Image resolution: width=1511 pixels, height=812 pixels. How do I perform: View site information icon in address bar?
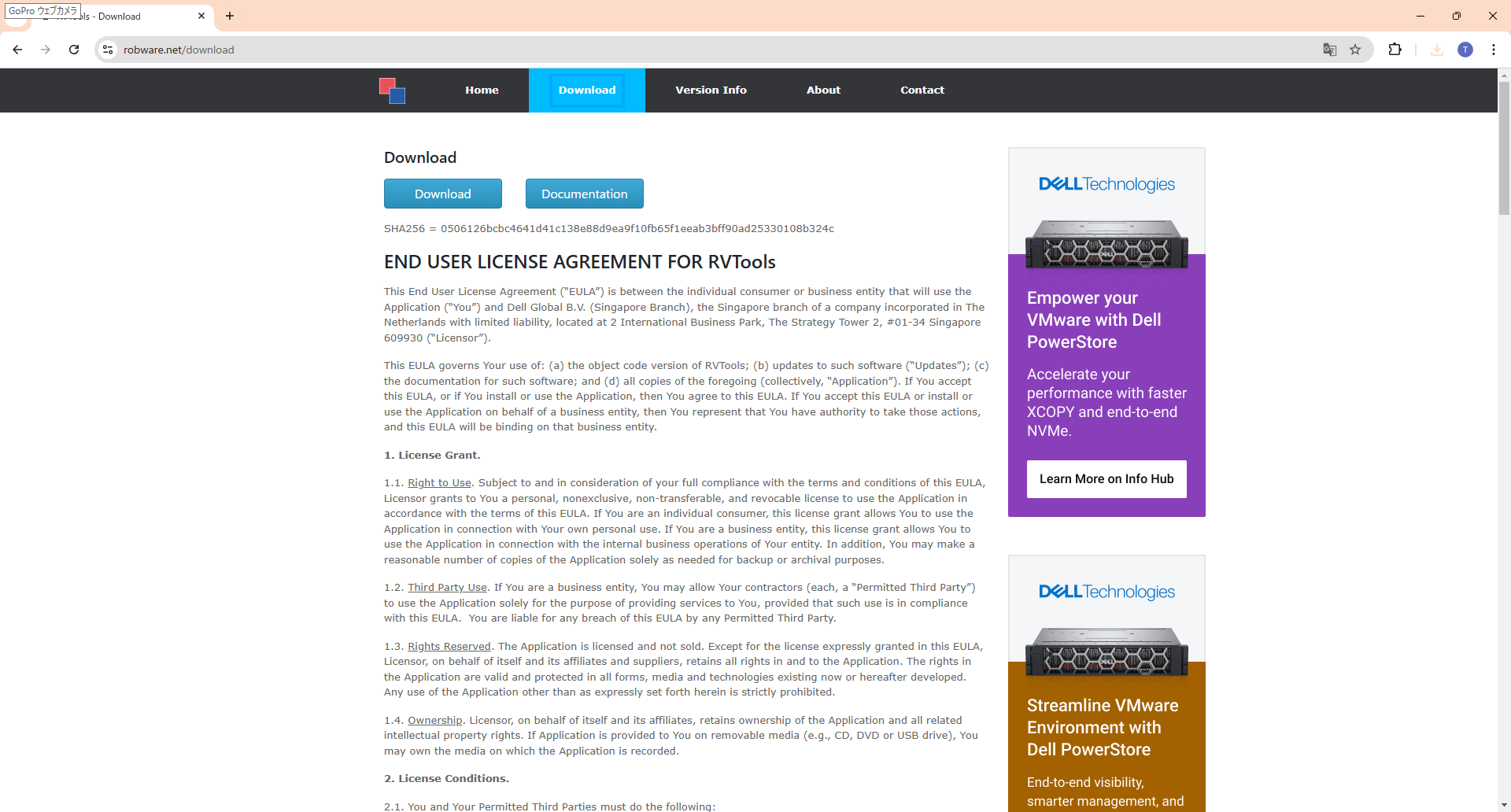click(108, 50)
